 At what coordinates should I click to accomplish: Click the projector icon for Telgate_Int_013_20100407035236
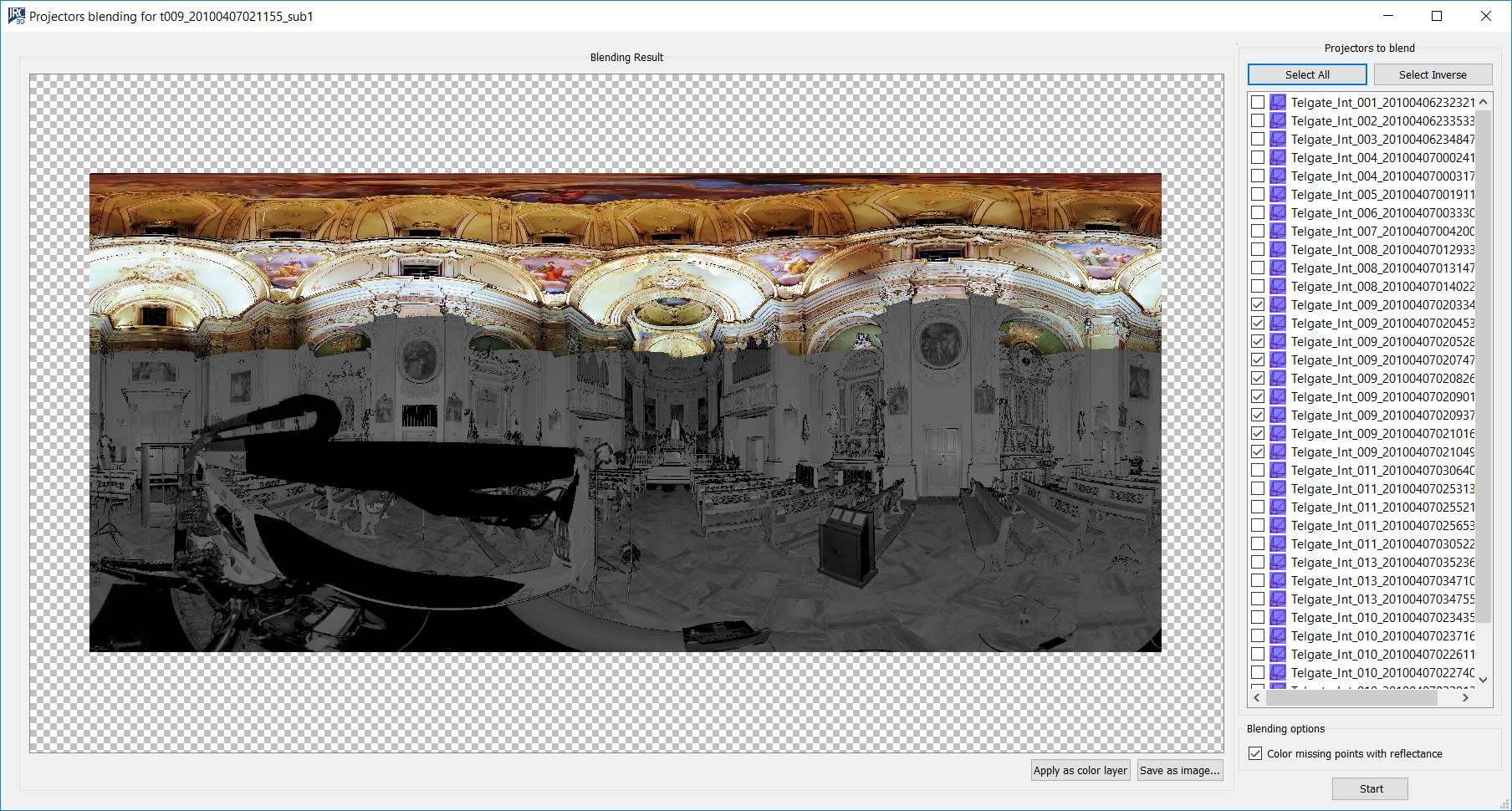point(1278,563)
